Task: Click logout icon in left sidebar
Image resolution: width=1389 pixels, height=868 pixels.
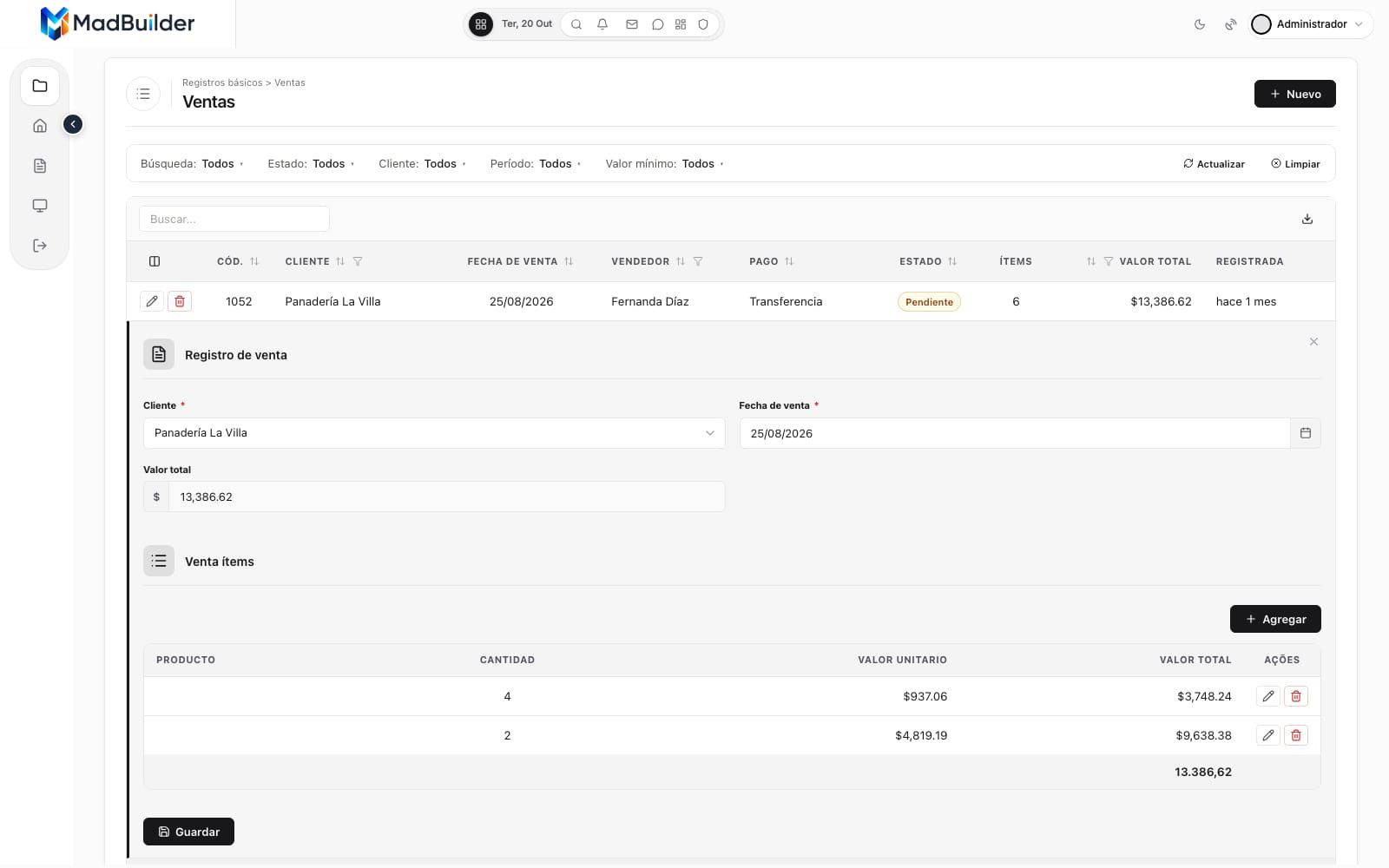Action: pos(40,246)
